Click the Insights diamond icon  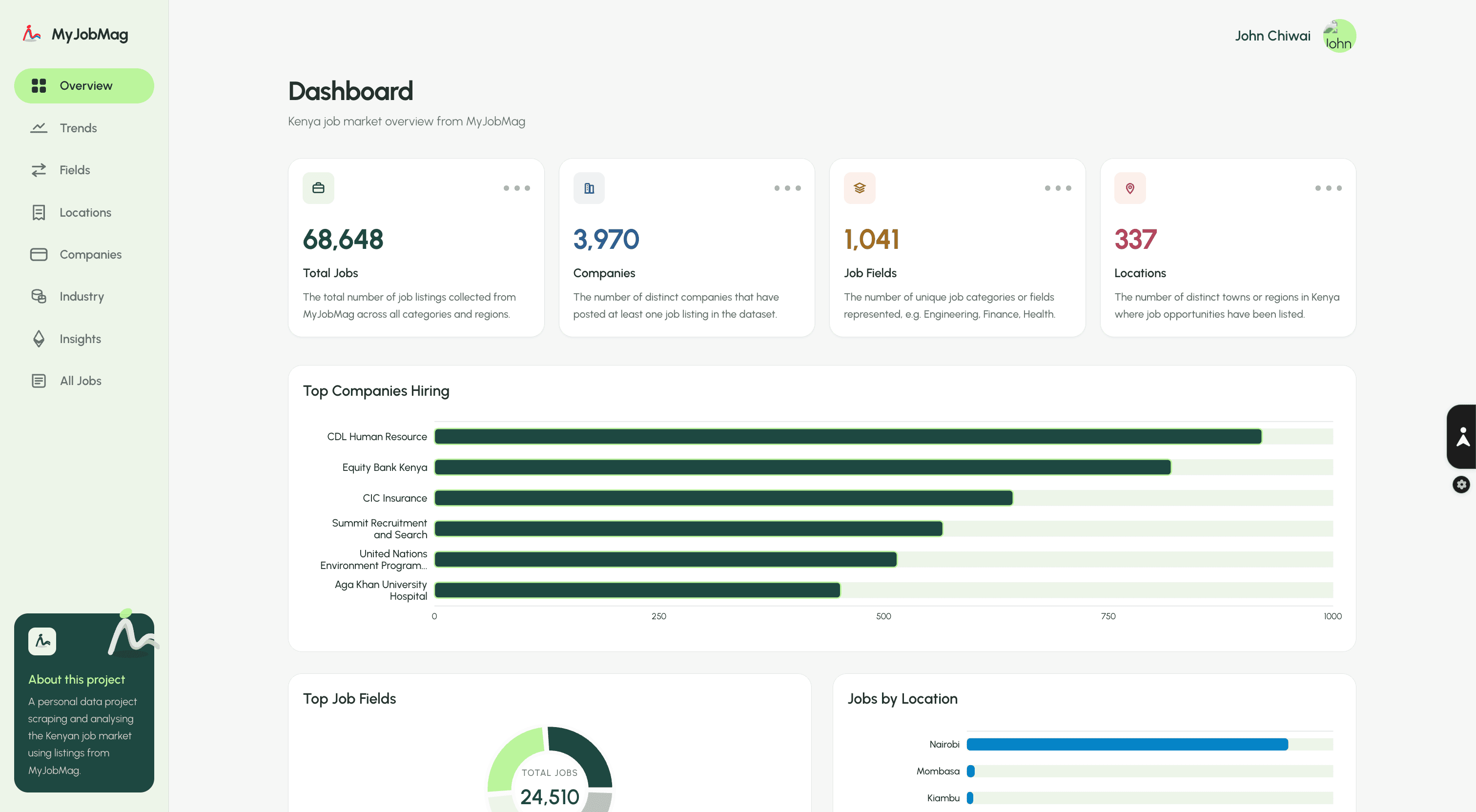pos(39,339)
